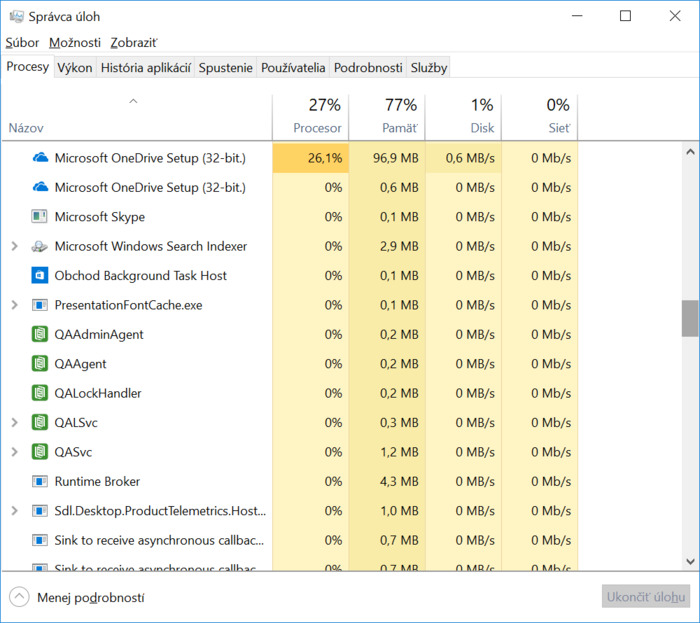Image resolution: width=700 pixels, height=623 pixels.
Task: Expand the QALSvc process group
Action: 14,422
